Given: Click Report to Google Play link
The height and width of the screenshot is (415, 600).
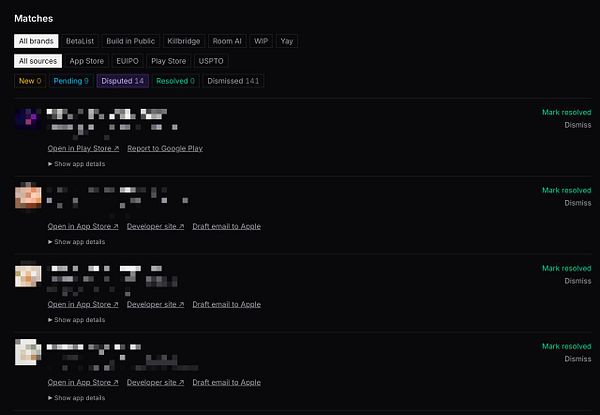Looking at the screenshot, I should pyautogui.click(x=165, y=148).
